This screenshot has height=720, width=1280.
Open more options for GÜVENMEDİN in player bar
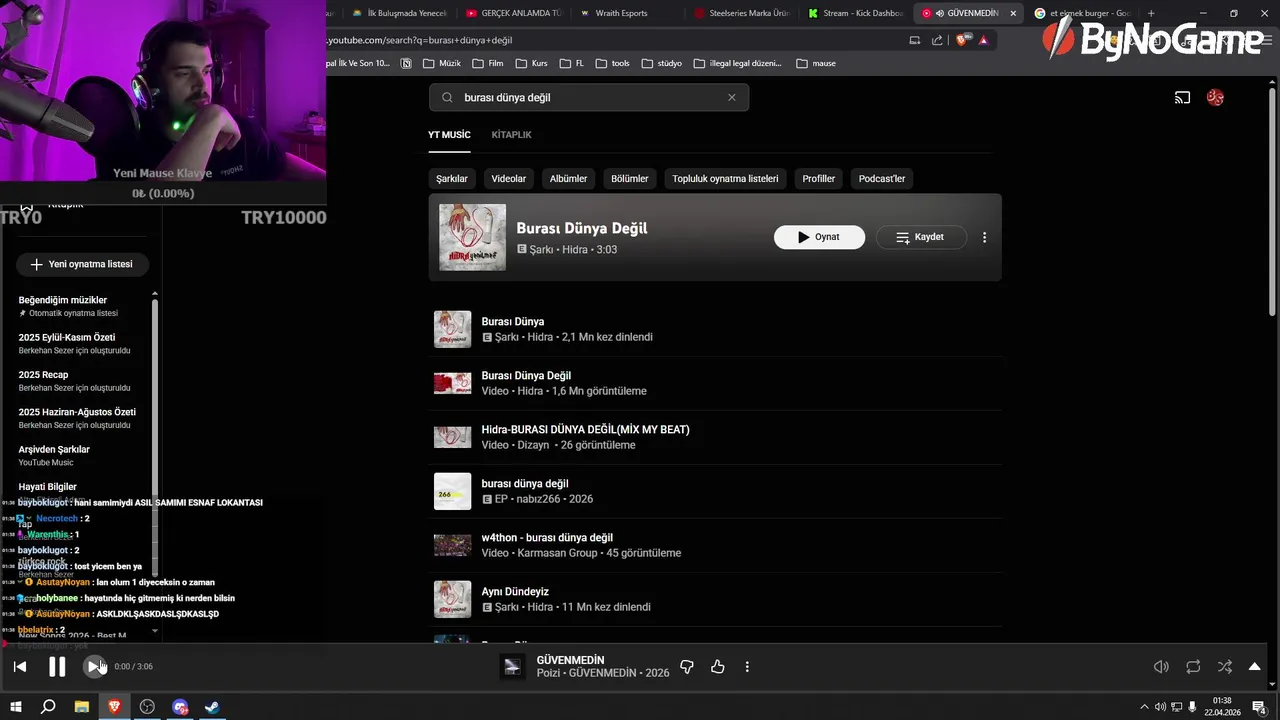click(x=747, y=667)
